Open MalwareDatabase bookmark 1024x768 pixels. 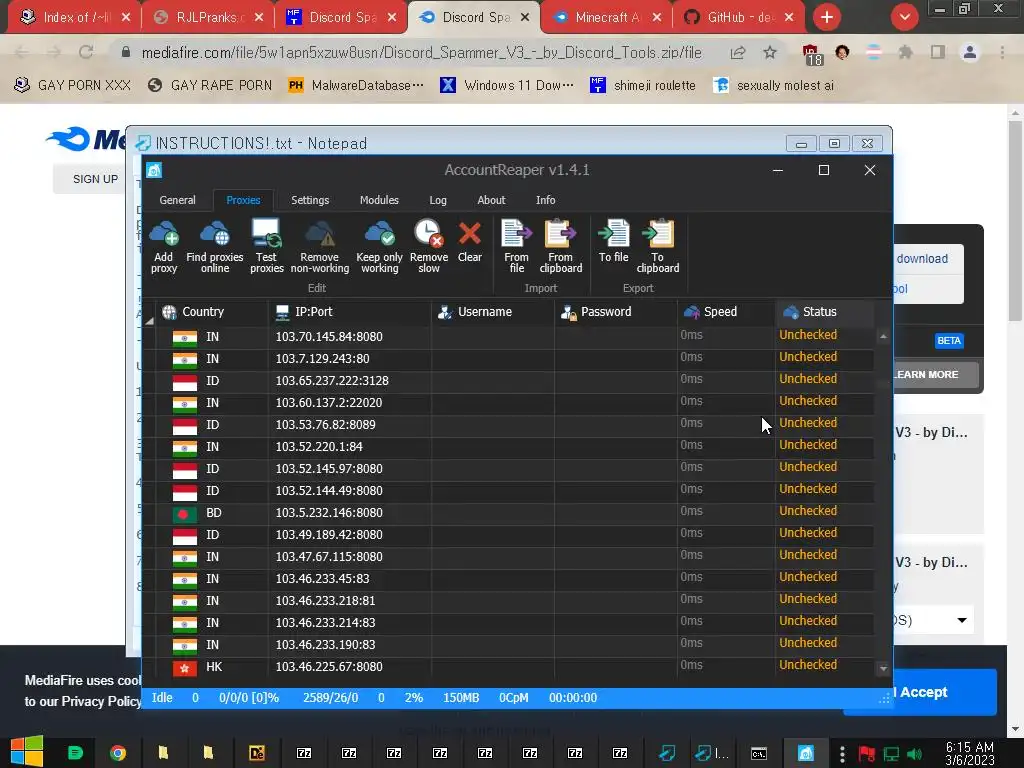356,85
